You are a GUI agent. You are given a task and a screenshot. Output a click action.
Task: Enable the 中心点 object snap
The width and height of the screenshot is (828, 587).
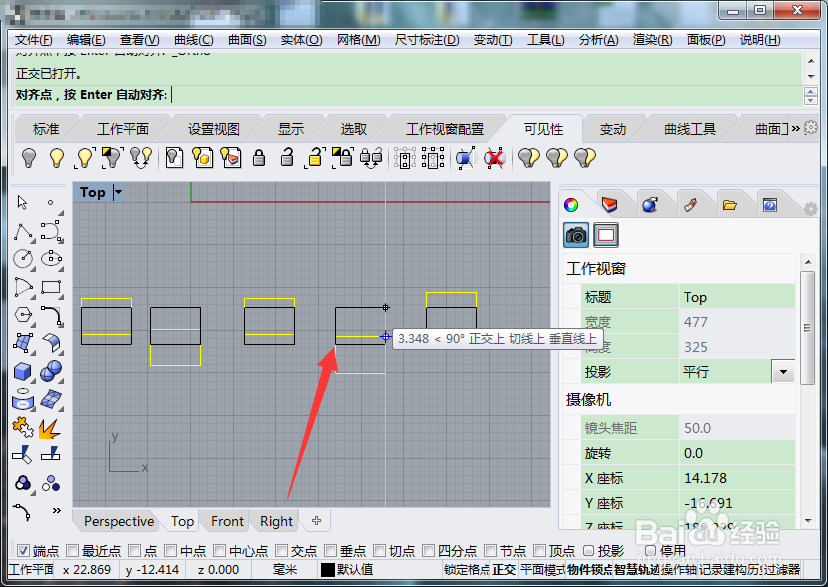point(220,551)
